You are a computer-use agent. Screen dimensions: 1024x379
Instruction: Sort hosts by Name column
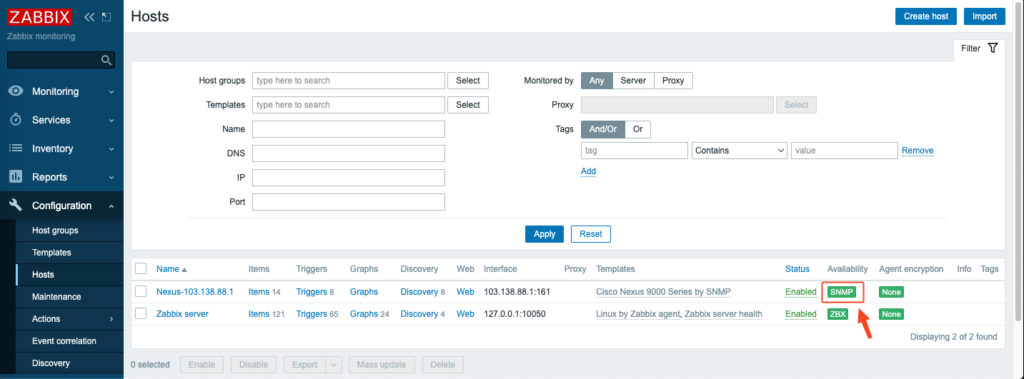pos(172,269)
